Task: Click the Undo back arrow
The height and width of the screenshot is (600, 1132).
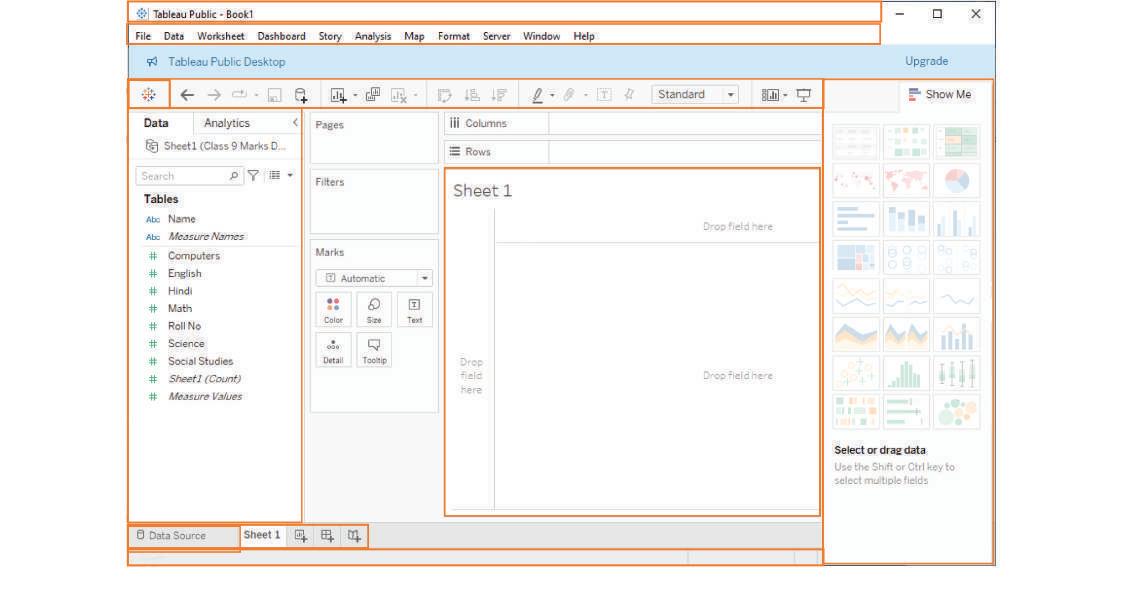Action: coord(187,95)
